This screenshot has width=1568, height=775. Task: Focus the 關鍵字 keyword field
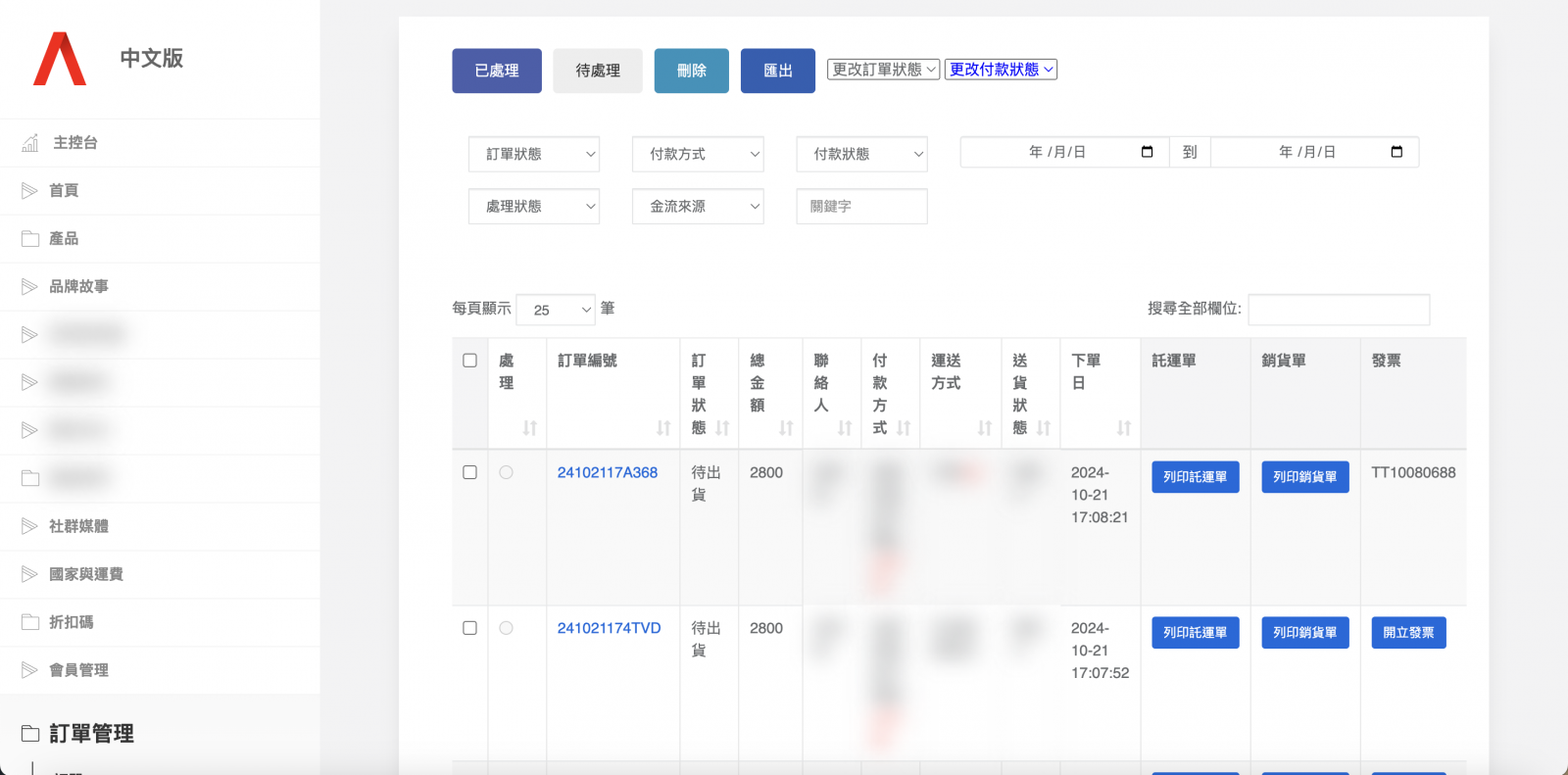[x=861, y=207]
